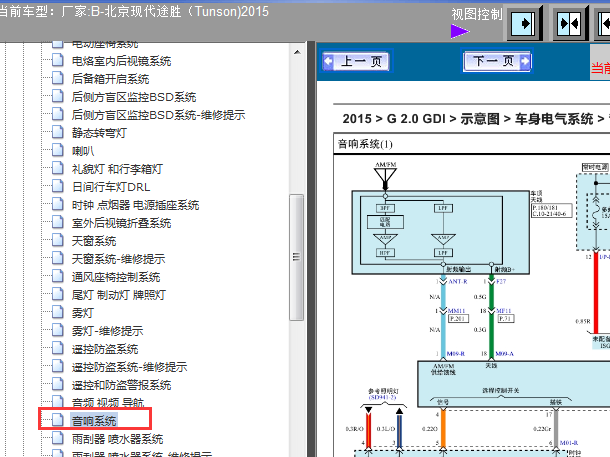The image size is (610, 457).
Task: Select 礼貌灯 和行李箱灯 entry
Action: [x=117, y=169]
